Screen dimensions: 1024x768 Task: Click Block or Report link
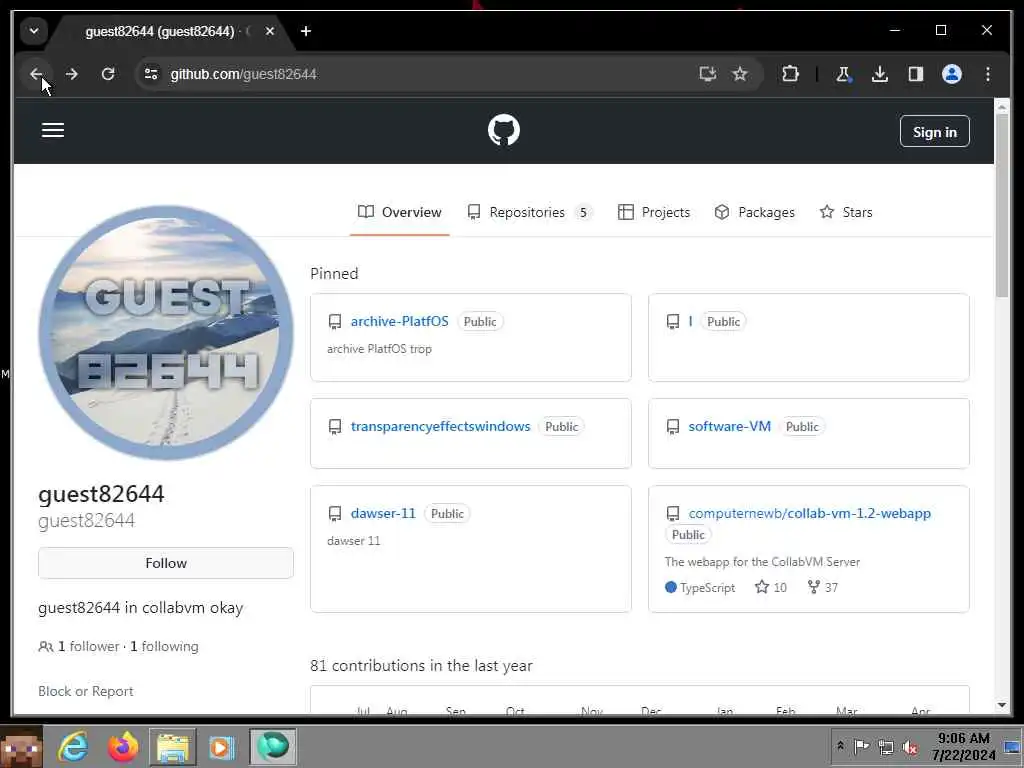tap(86, 691)
